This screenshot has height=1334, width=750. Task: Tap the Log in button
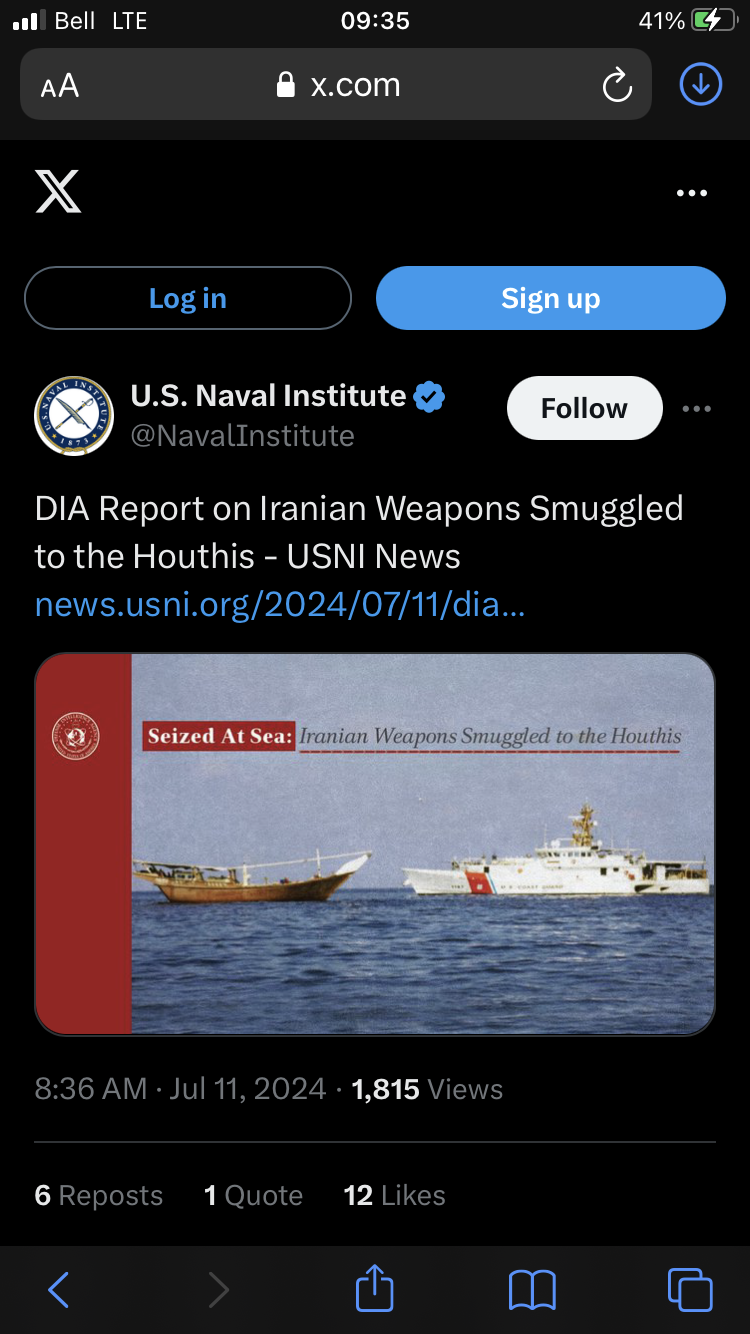click(x=188, y=298)
